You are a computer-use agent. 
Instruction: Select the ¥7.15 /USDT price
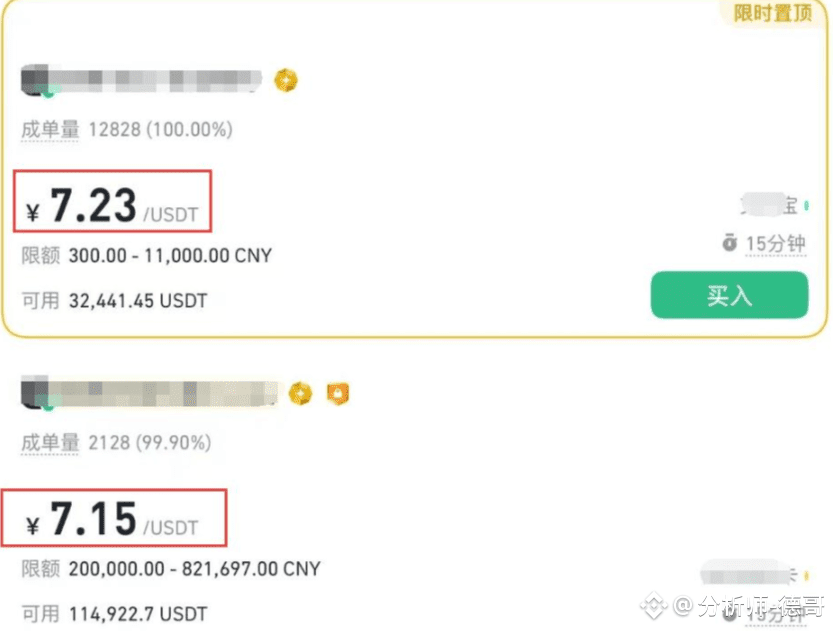112,518
